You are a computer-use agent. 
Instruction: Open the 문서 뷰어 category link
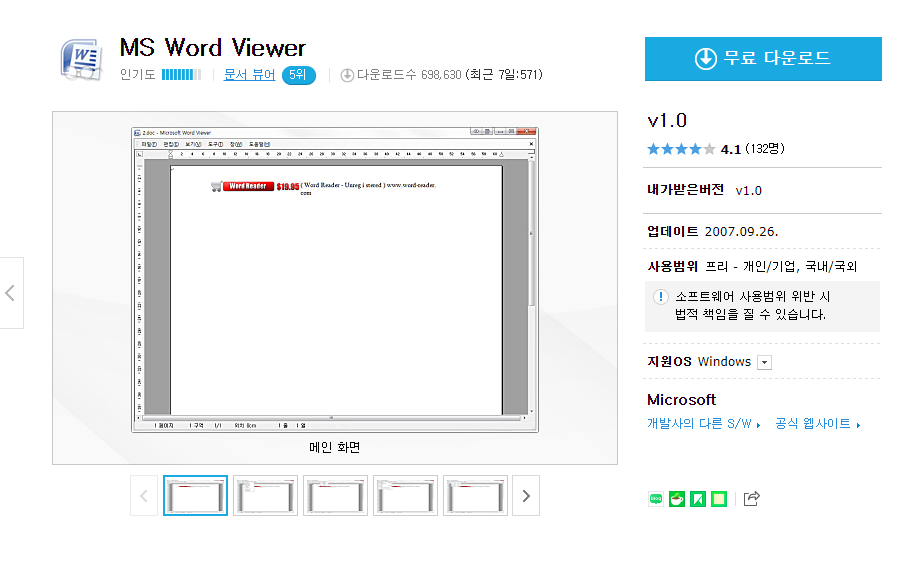click(x=249, y=75)
